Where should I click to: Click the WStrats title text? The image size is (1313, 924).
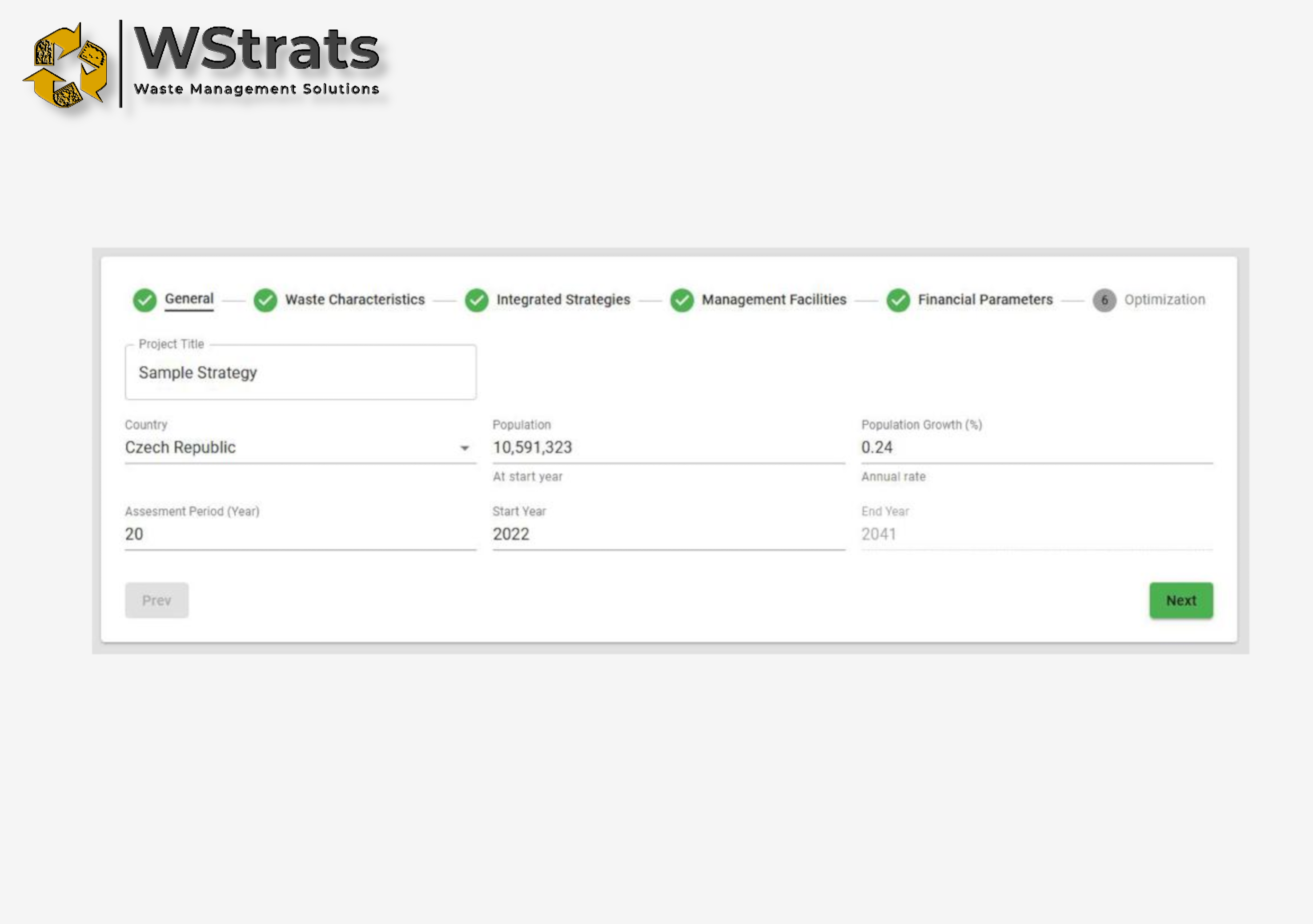pyautogui.click(x=257, y=48)
